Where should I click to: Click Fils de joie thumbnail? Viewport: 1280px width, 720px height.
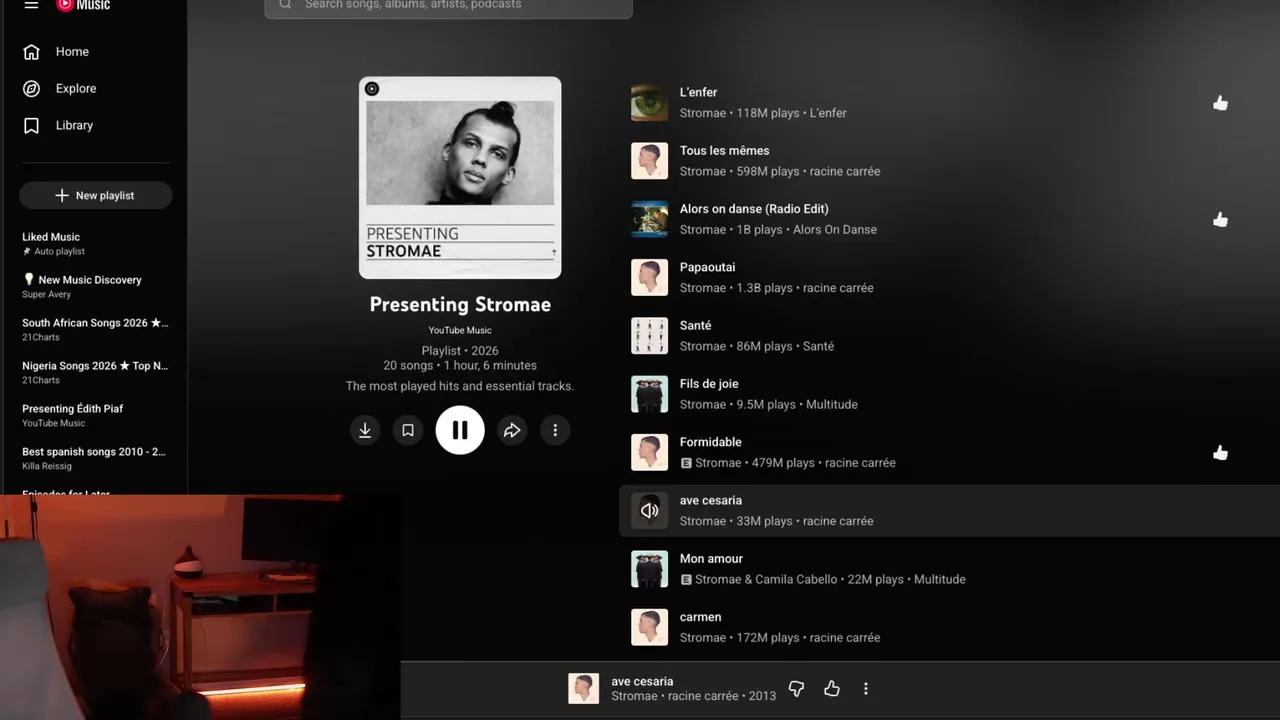(649, 394)
